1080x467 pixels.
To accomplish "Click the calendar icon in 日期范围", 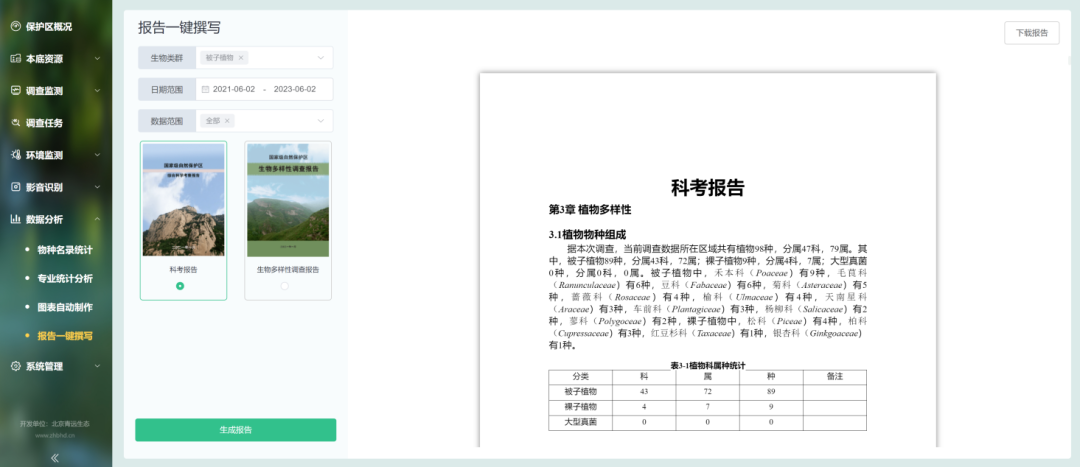I will [x=205, y=90].
